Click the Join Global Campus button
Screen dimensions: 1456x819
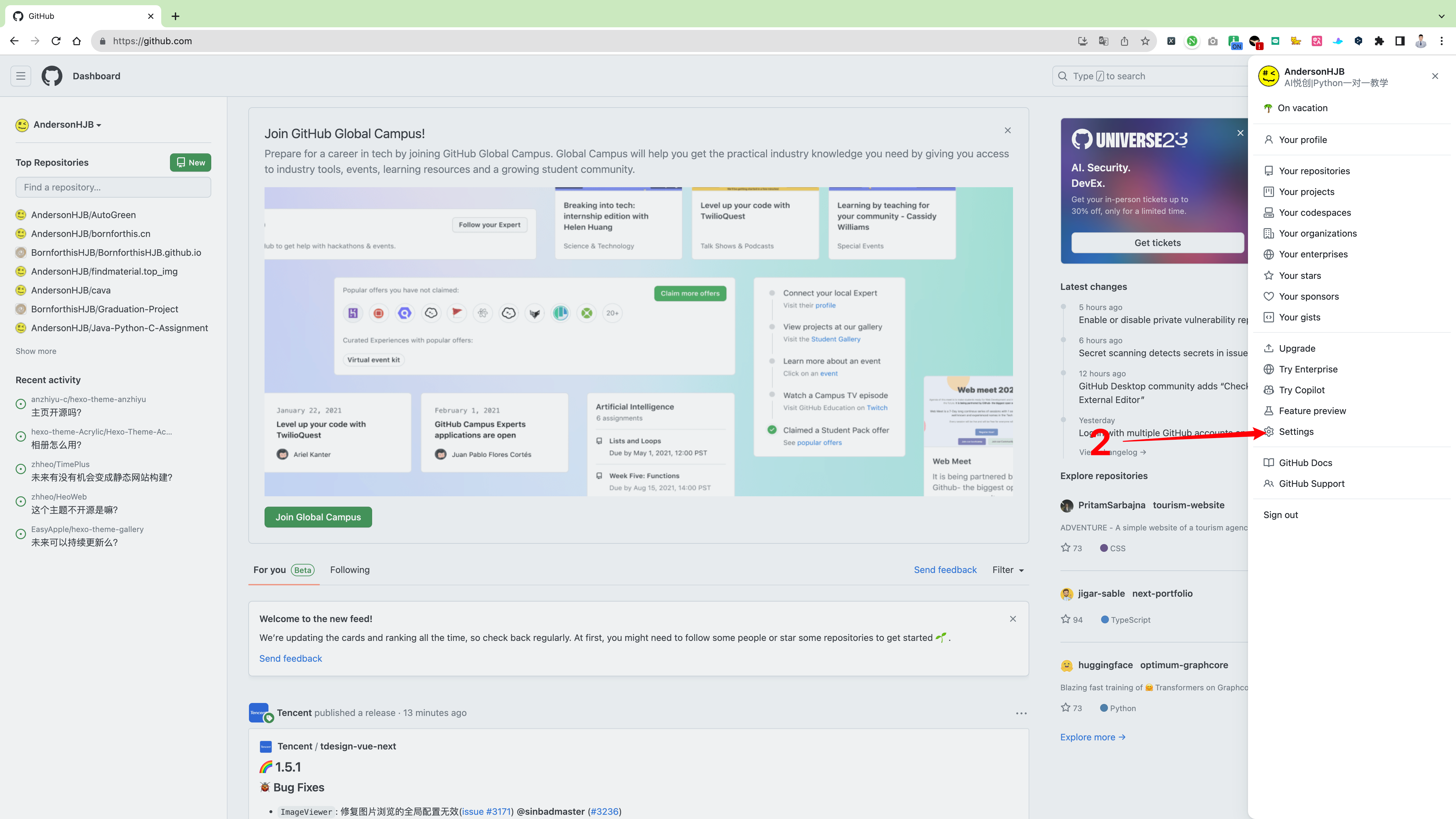(318, 517)
